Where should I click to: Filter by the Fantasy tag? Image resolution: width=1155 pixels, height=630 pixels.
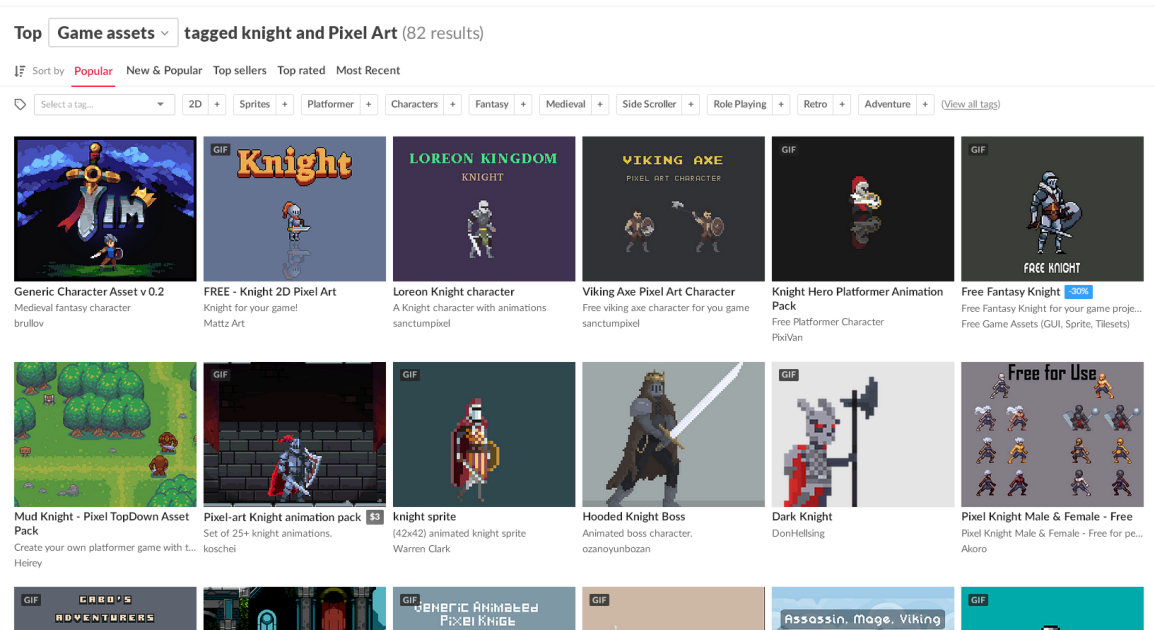[x=492, y=105]
